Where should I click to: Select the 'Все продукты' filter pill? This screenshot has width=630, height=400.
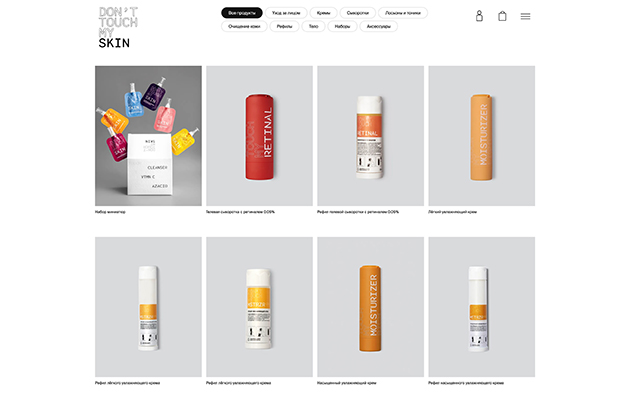click(x=242, y=13)
